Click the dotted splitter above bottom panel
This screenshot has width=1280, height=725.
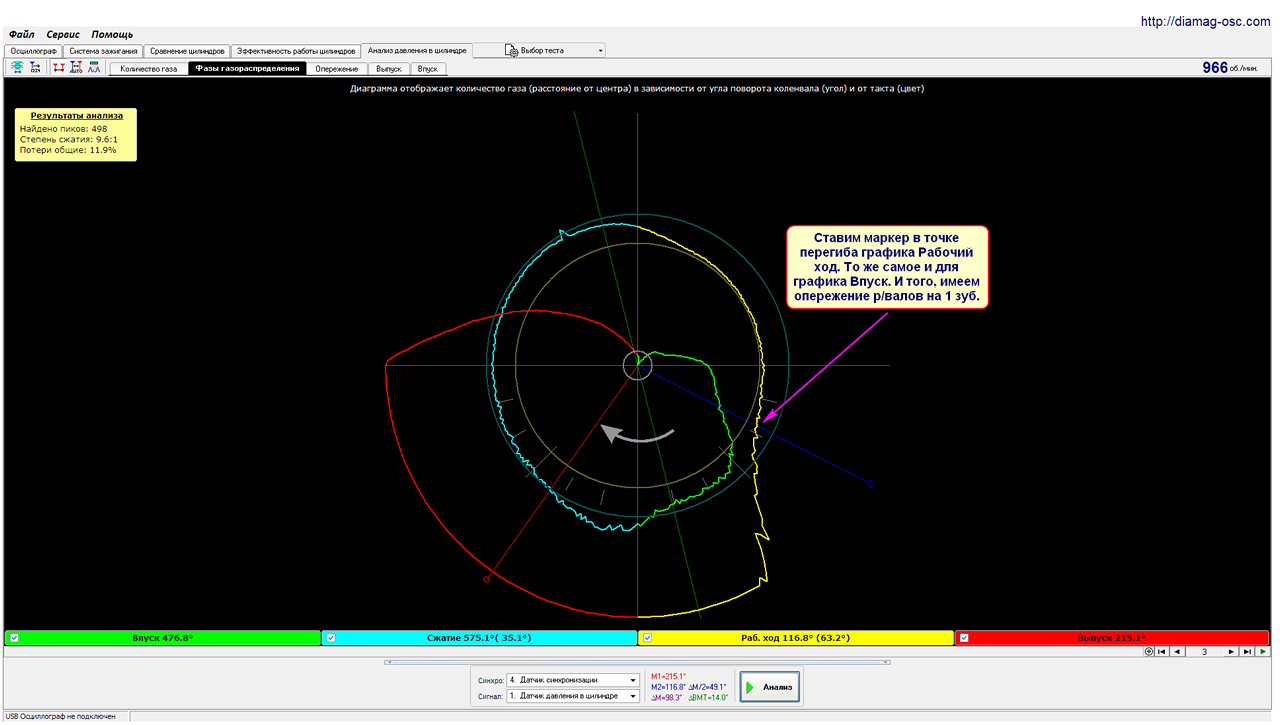637,662
